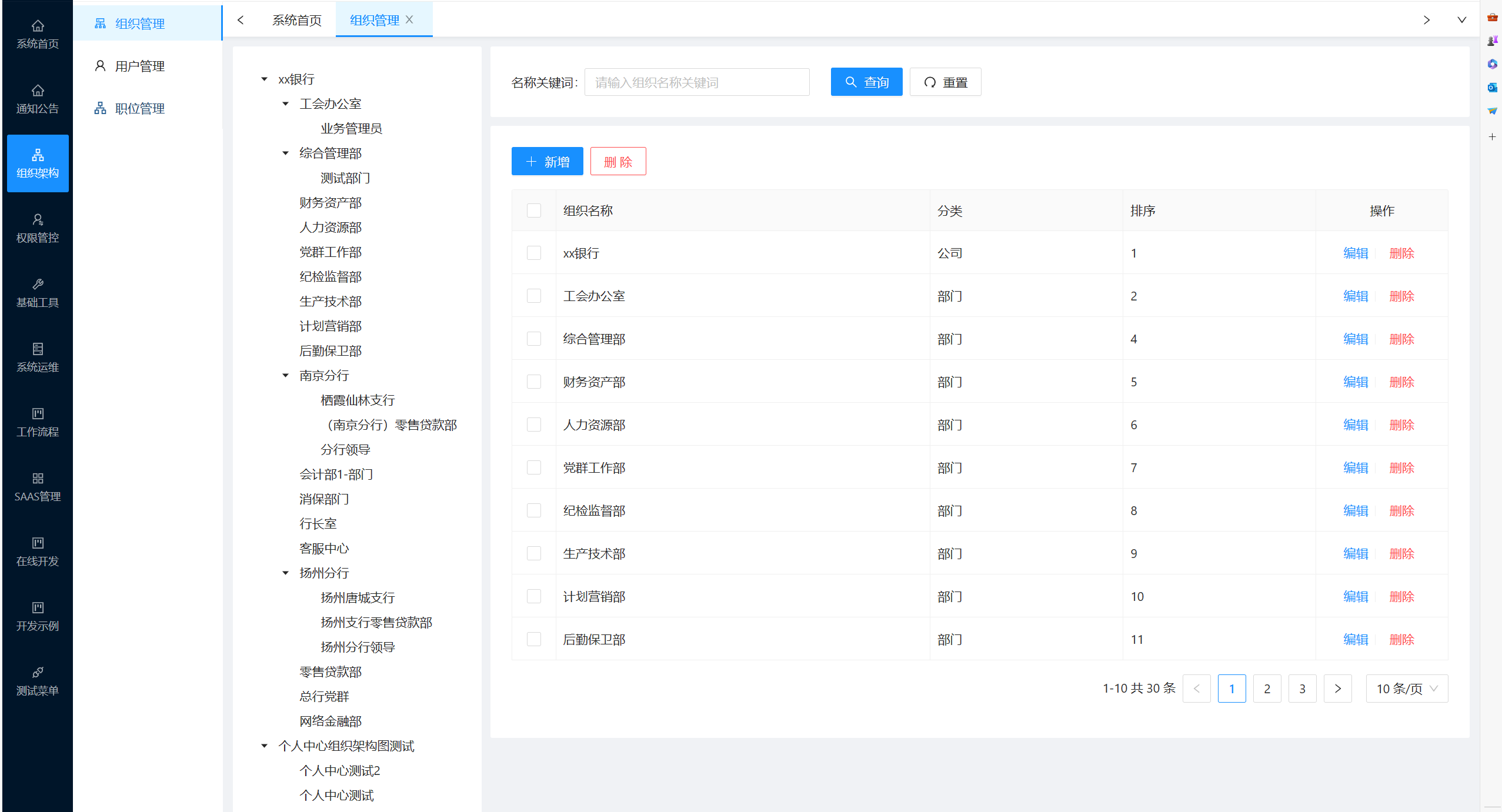Click the 组织管理 tab label
Screen dimensions: 1502x812
click(374, 20)
